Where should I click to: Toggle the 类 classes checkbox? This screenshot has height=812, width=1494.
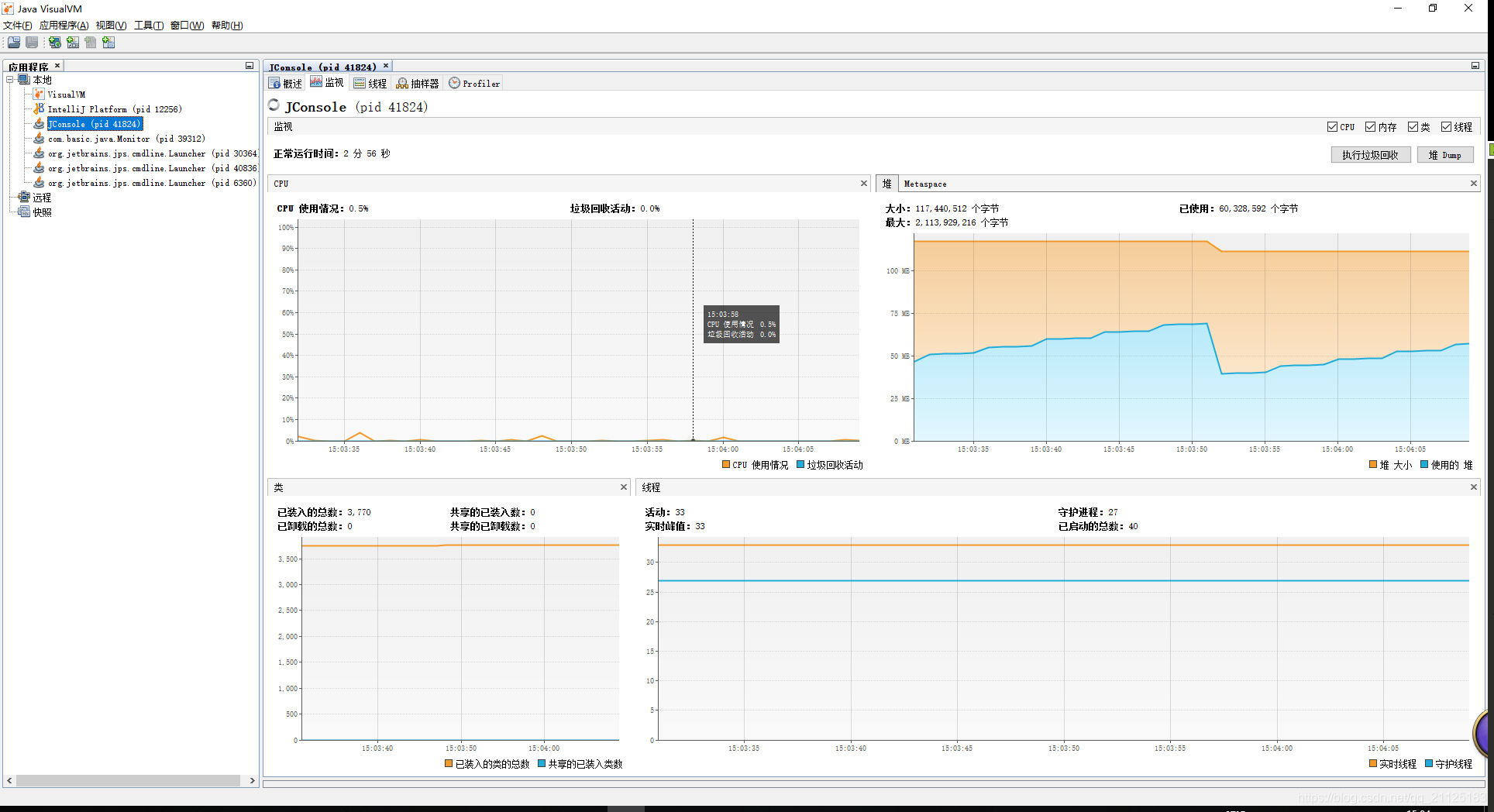1413,127
